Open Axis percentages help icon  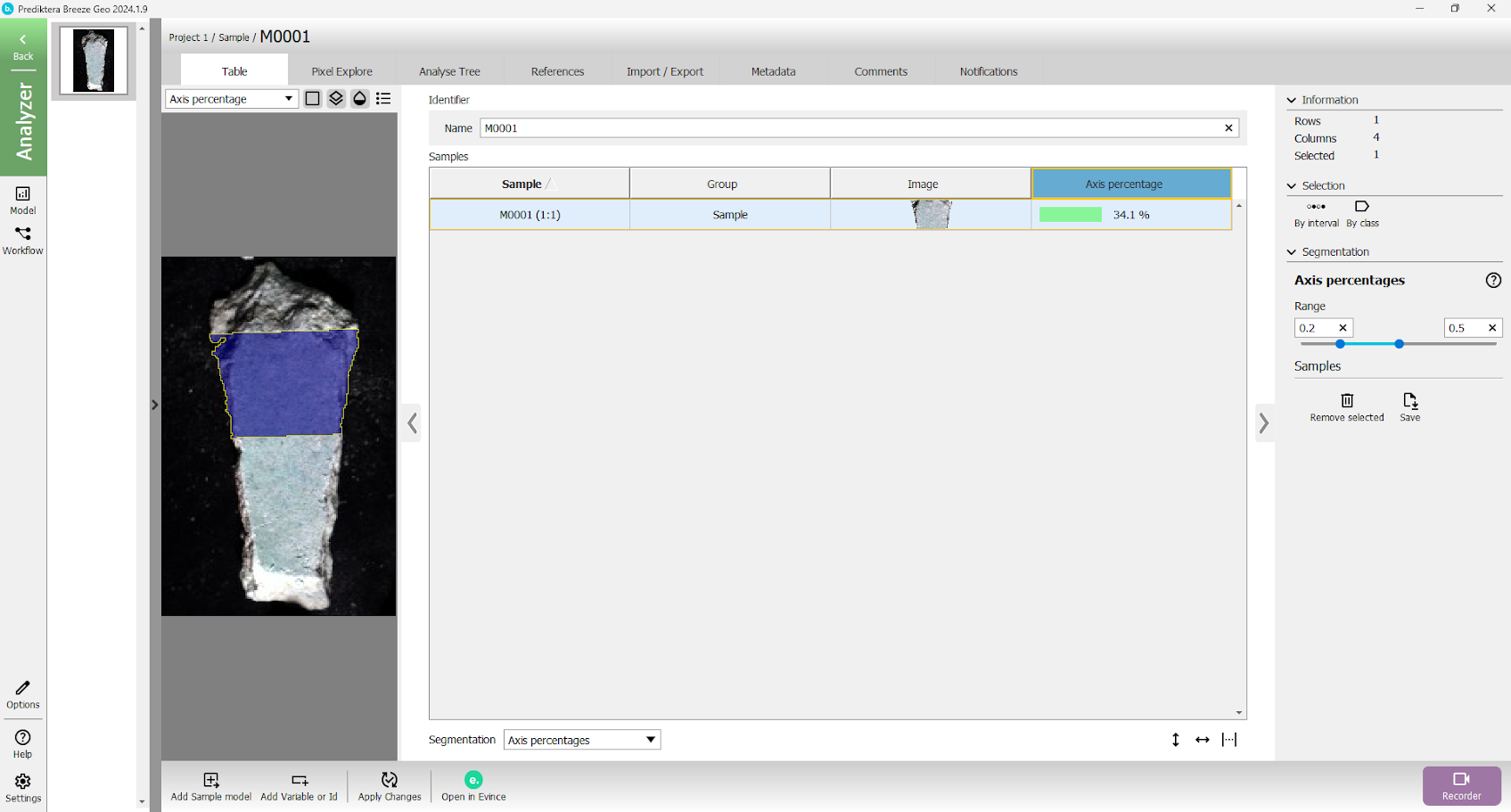1493,280
